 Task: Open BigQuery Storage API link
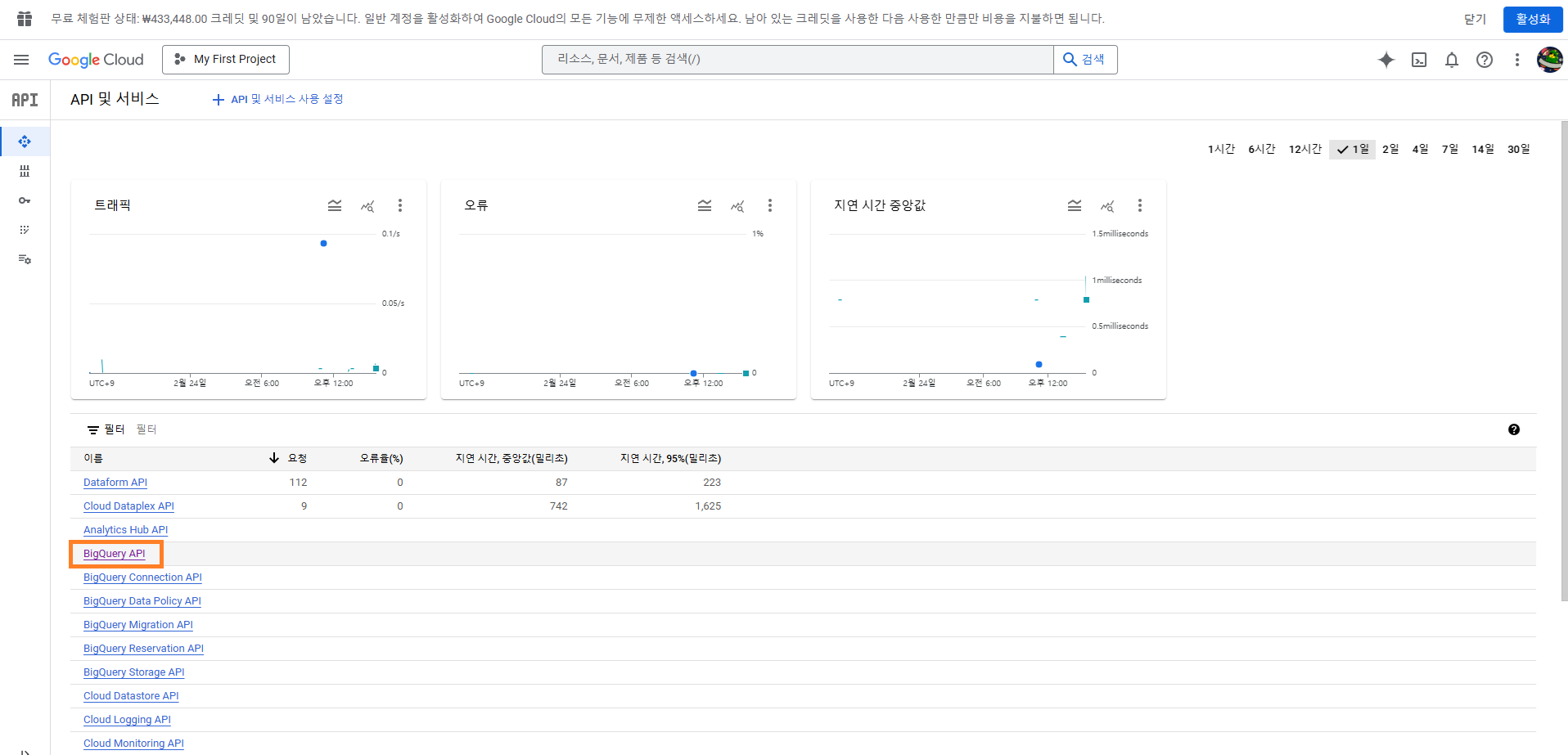(x=134, y=672)
